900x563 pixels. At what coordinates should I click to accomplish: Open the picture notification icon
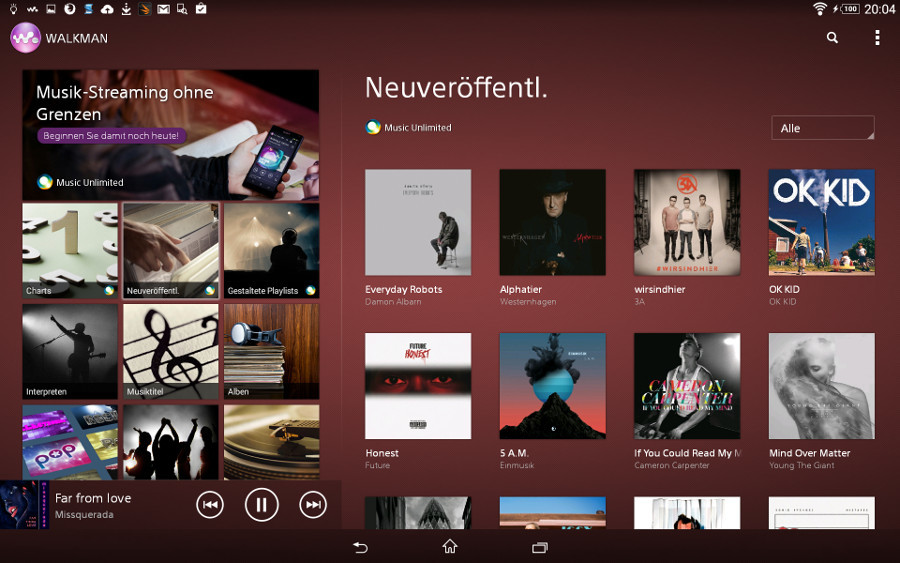(51, 9)
